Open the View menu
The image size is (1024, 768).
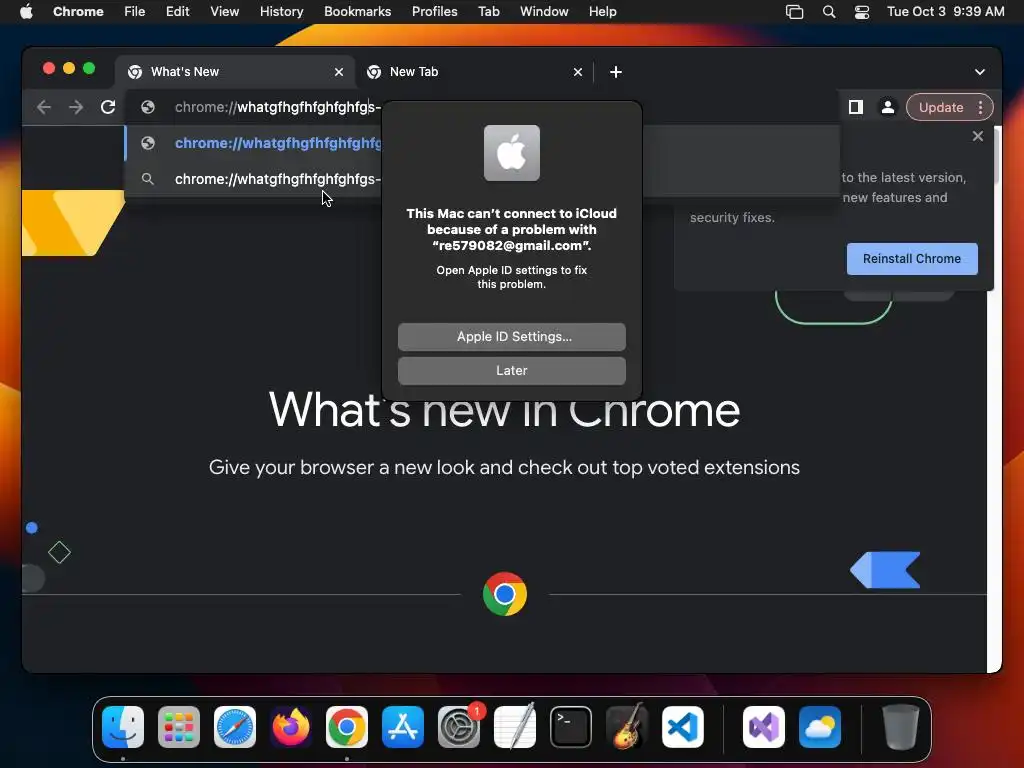(x=224, y=11)
